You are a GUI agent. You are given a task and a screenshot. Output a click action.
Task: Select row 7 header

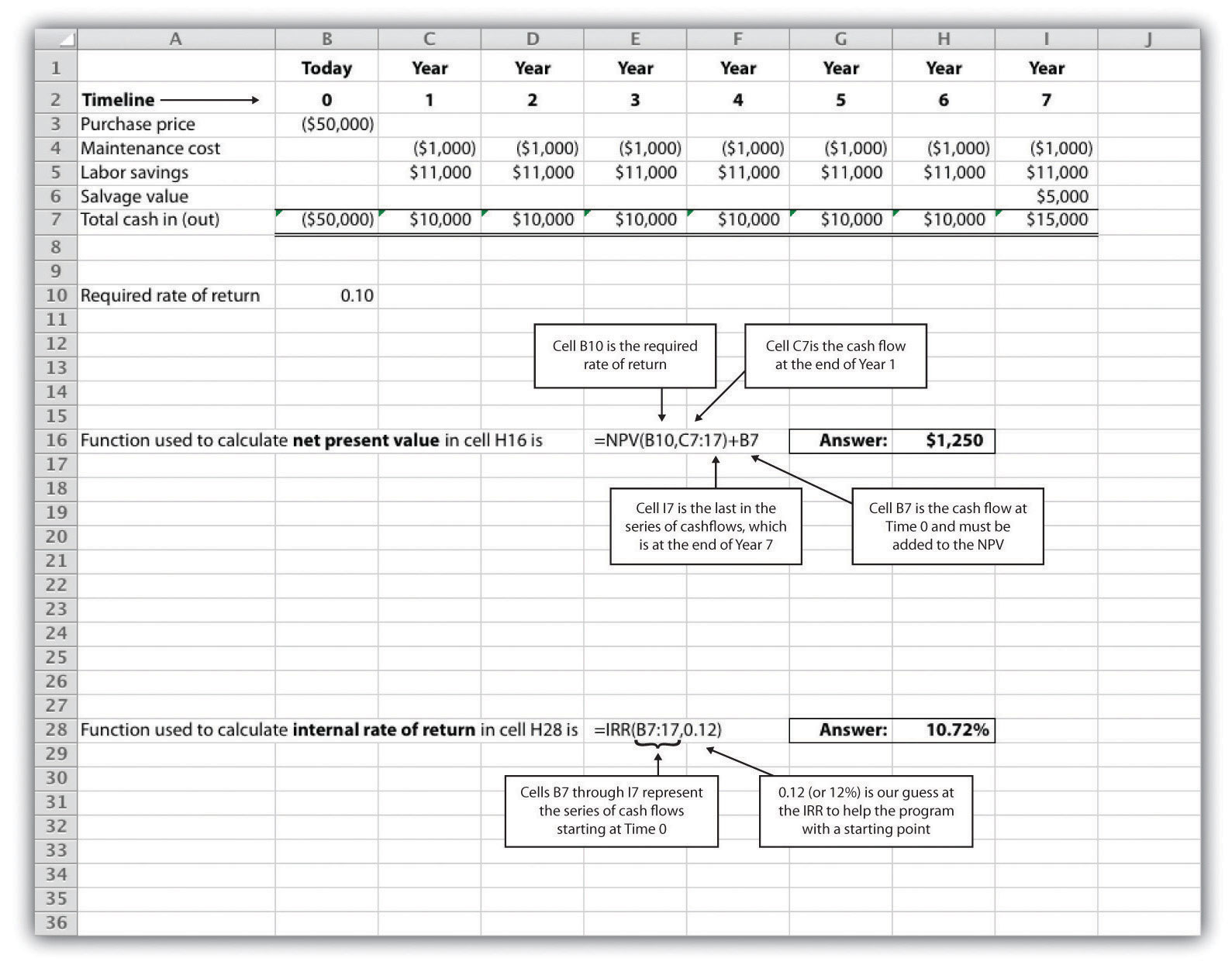56,220
